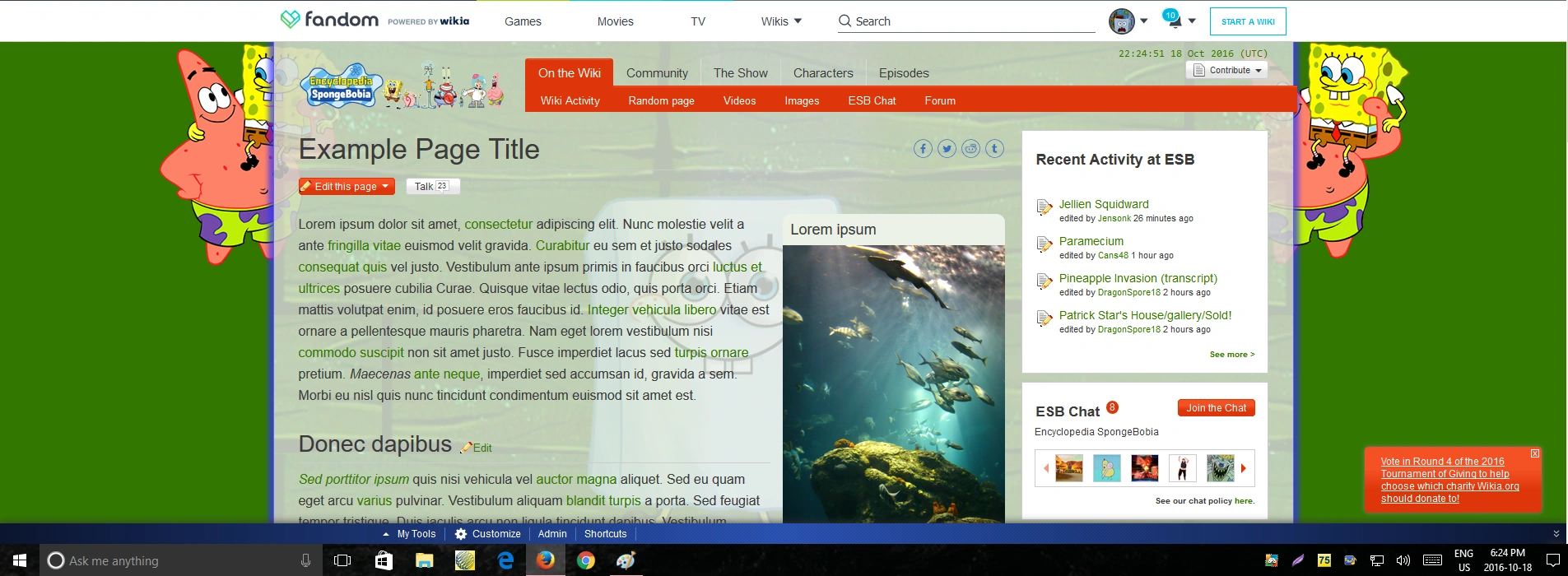Select the Community tab
Image resolution: width=1568 pixels, height=576 pixels.
click(x=657, y=72)
